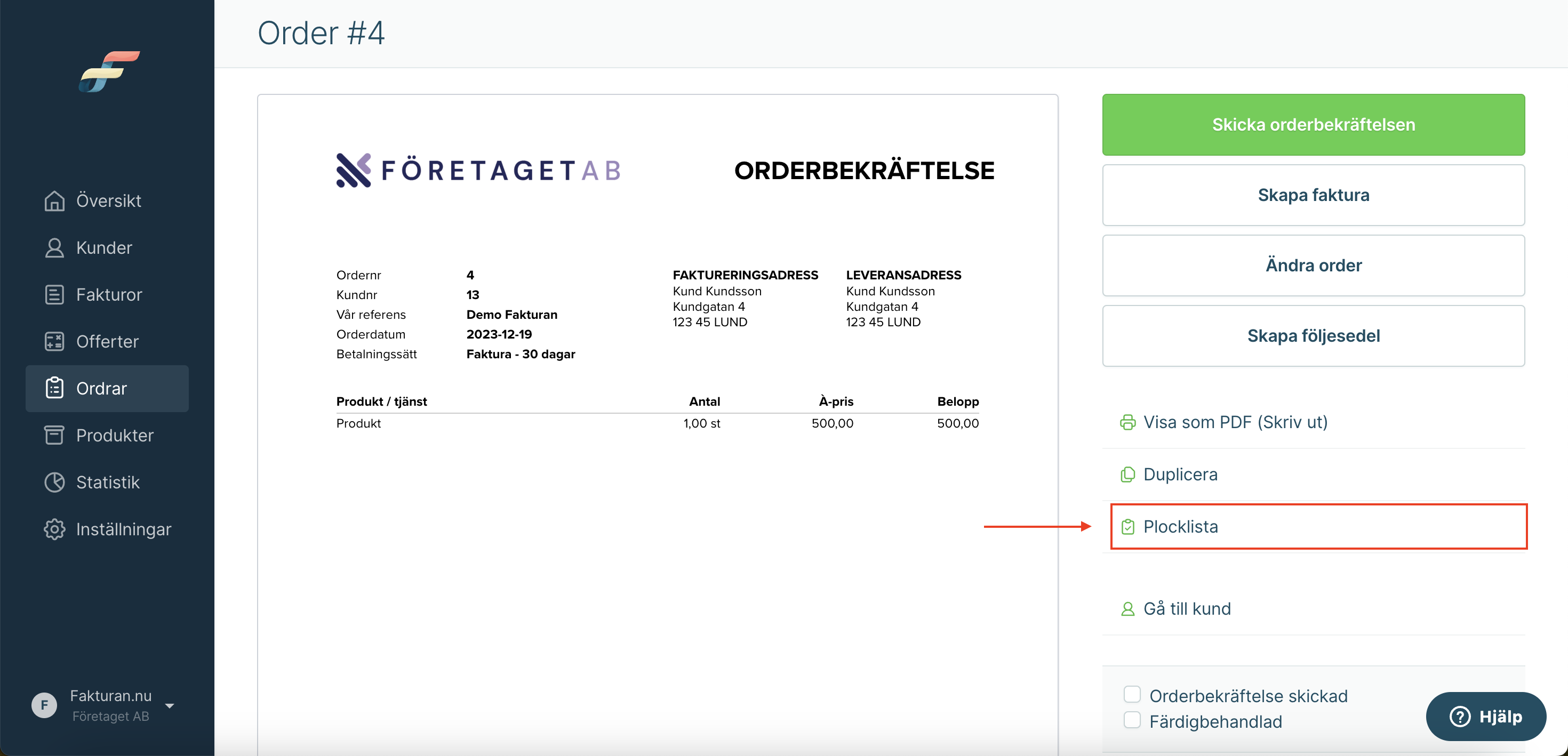The width and height of the screenshot is (1568, 756).
Task: Open the Statistik pie chart icon
Action: [x=54, y=482]
